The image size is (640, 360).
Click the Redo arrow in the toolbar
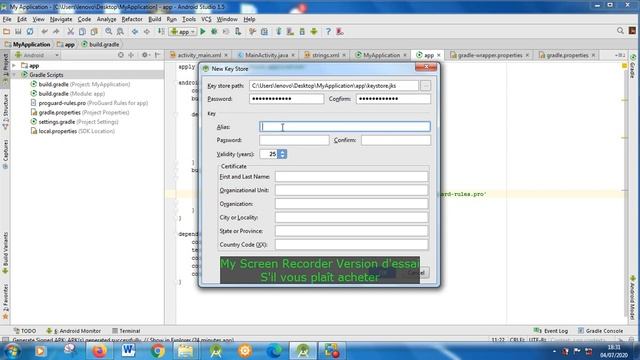tap(56, 31)
